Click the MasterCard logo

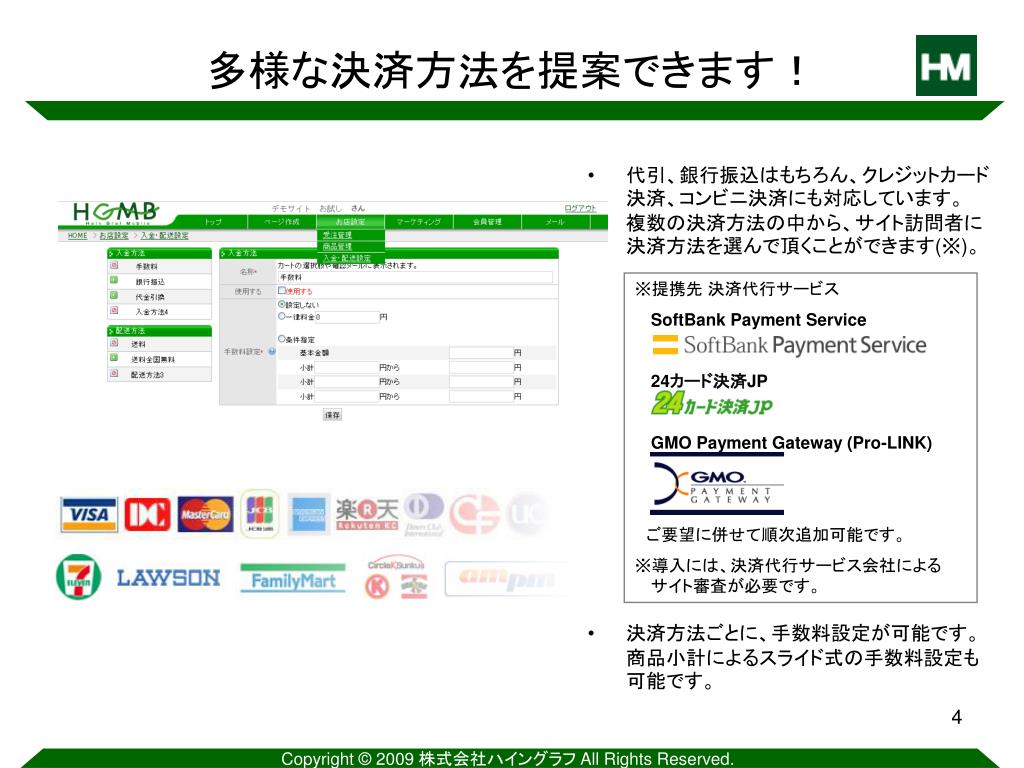click(x=205, y=515)
